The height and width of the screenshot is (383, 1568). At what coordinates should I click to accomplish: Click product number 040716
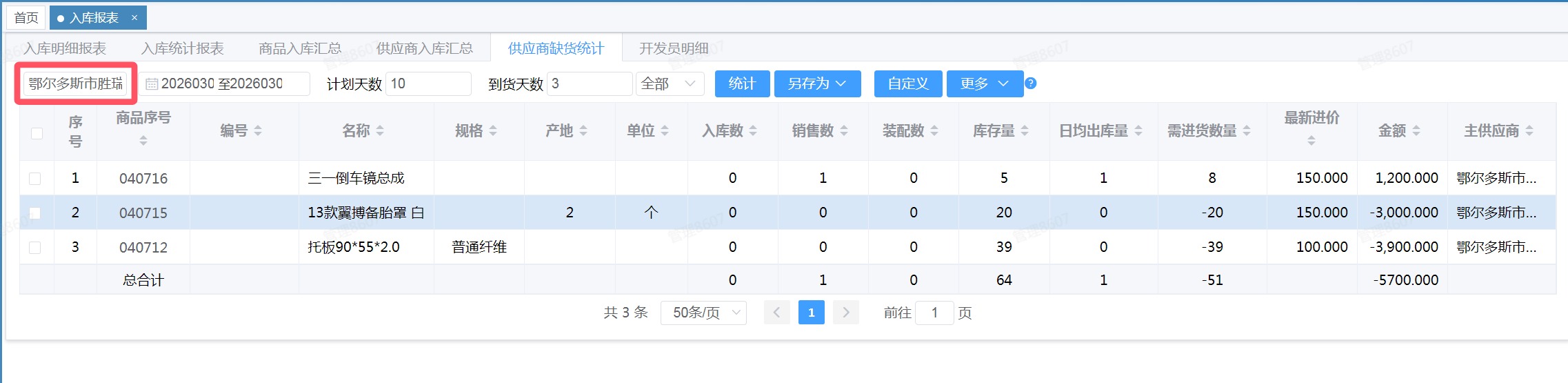tap(143, 179)
